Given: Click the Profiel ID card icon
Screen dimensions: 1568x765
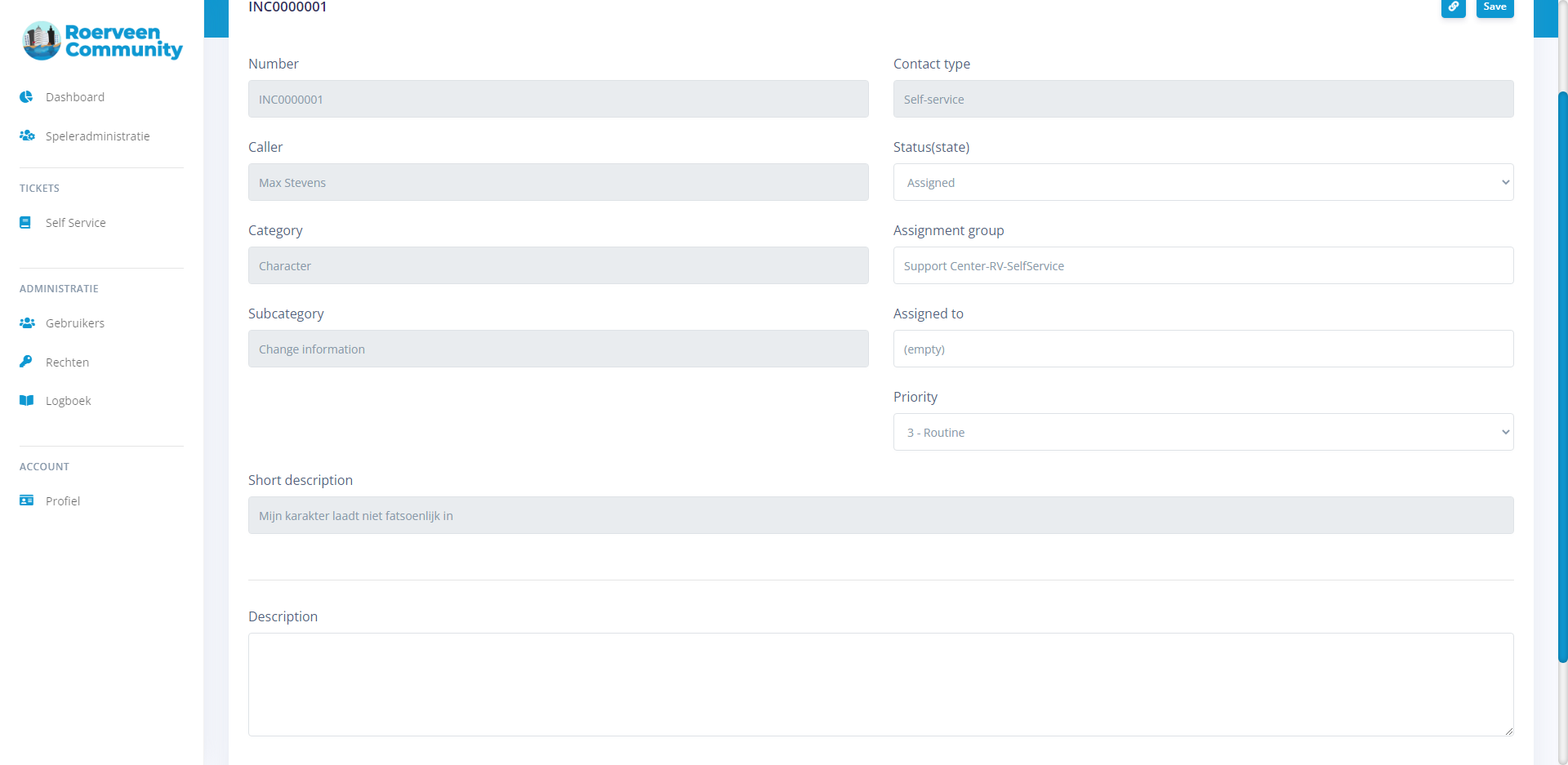Looking at the screenshot, I should pyautogui.click(x=26, y=500).
